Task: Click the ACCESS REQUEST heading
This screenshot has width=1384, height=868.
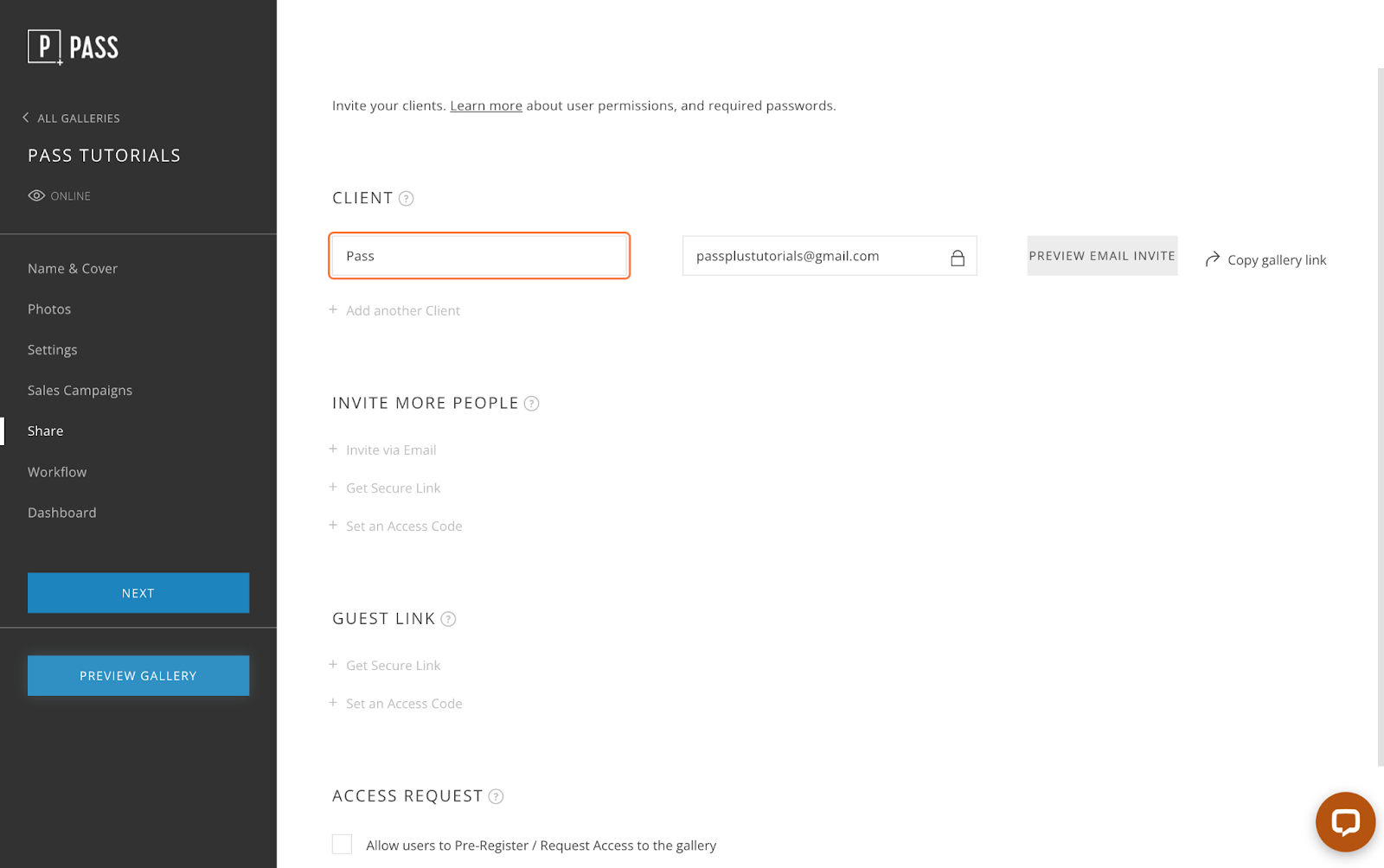Action: [407, 796]
